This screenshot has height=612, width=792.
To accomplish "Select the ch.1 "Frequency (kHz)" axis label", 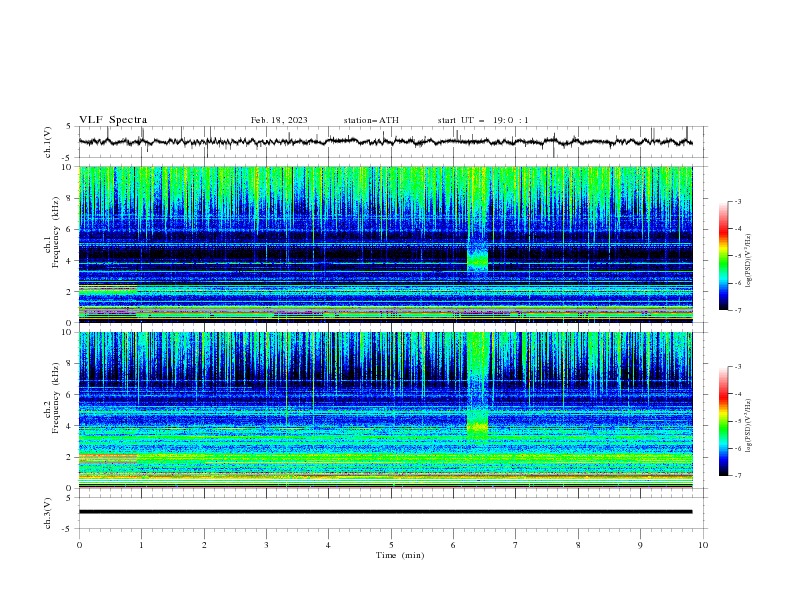I will click(x=56, y=231).
